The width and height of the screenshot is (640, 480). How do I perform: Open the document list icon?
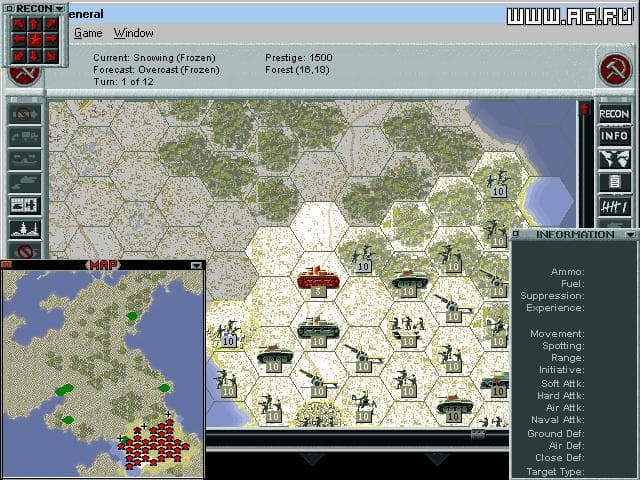point(614,182)
